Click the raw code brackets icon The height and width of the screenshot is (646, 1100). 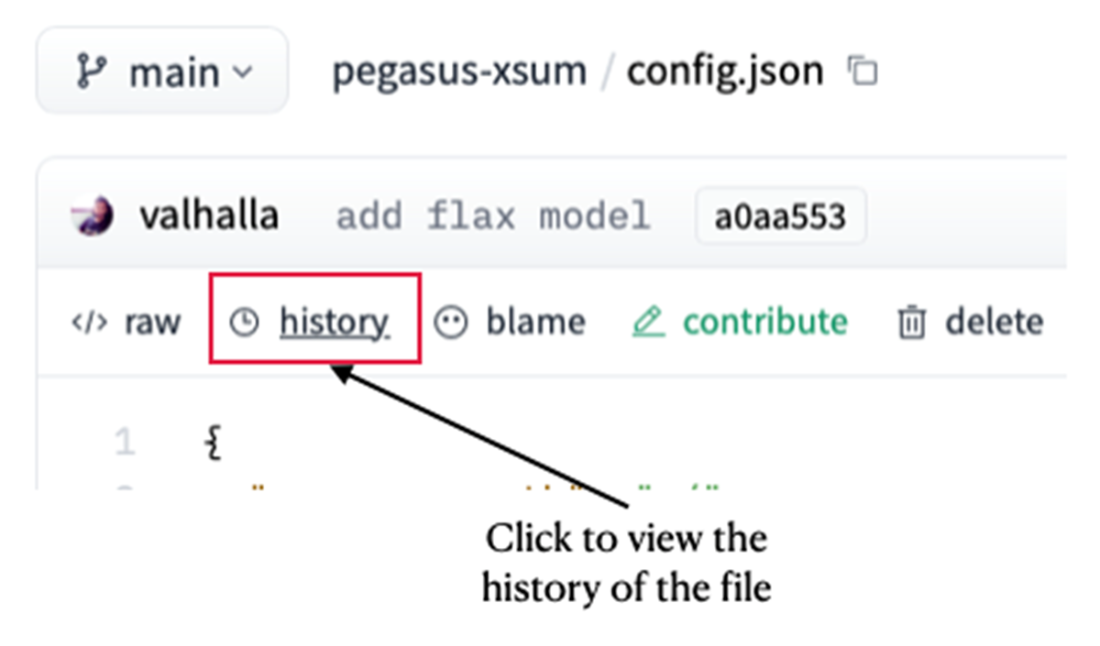(88, 322)
